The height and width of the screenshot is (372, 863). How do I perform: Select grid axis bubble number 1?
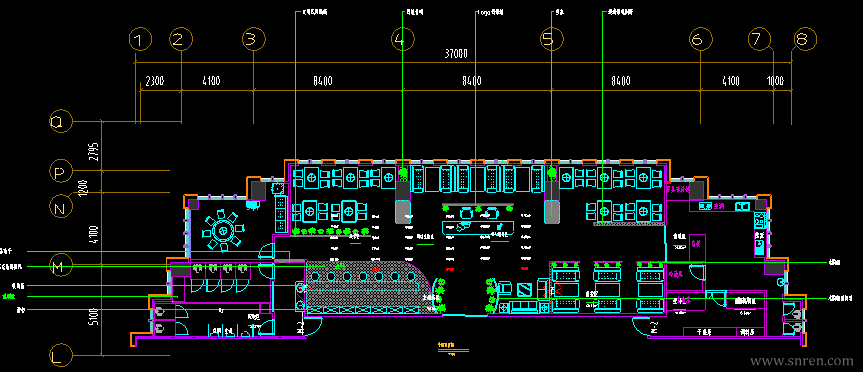point(140,40)
